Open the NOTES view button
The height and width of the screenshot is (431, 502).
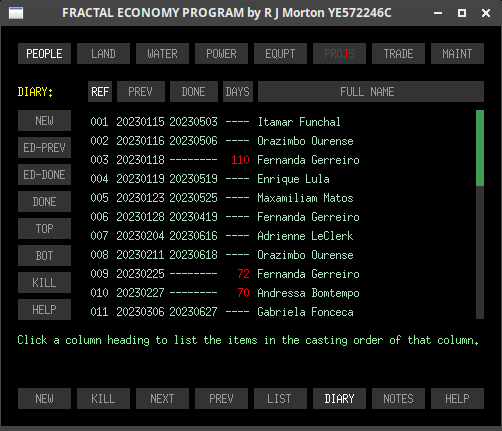click(x=398, y=398)
